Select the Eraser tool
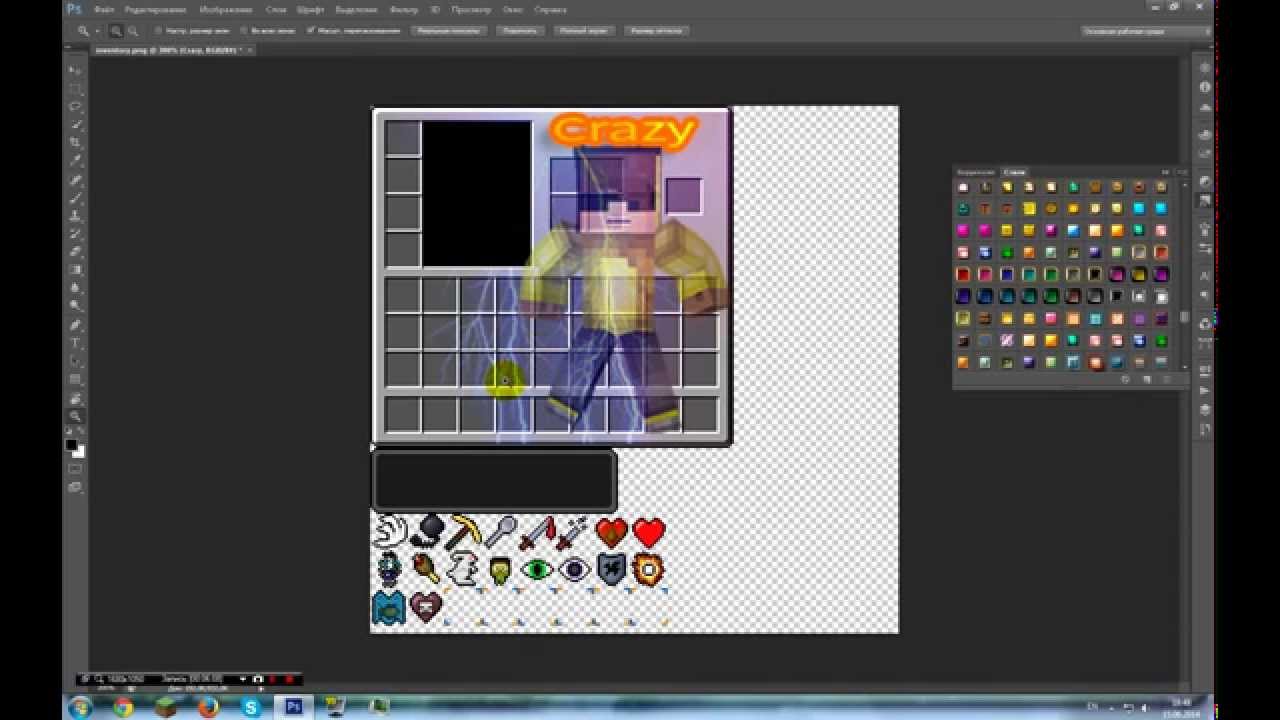This screenshot has width=1280, height=720. tap(75, 252)
